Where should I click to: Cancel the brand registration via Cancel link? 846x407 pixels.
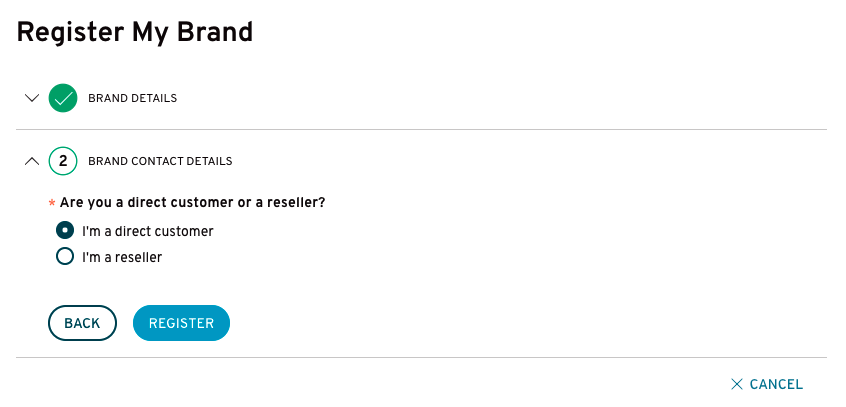coord(767,384)
